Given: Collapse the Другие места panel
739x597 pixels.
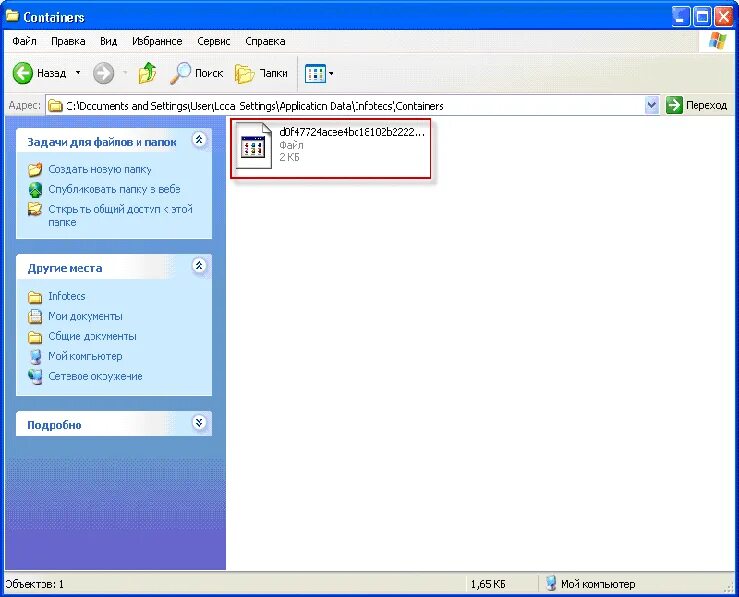Looking at the screenshot, I should pyautogui.click(x=199, y=265).
